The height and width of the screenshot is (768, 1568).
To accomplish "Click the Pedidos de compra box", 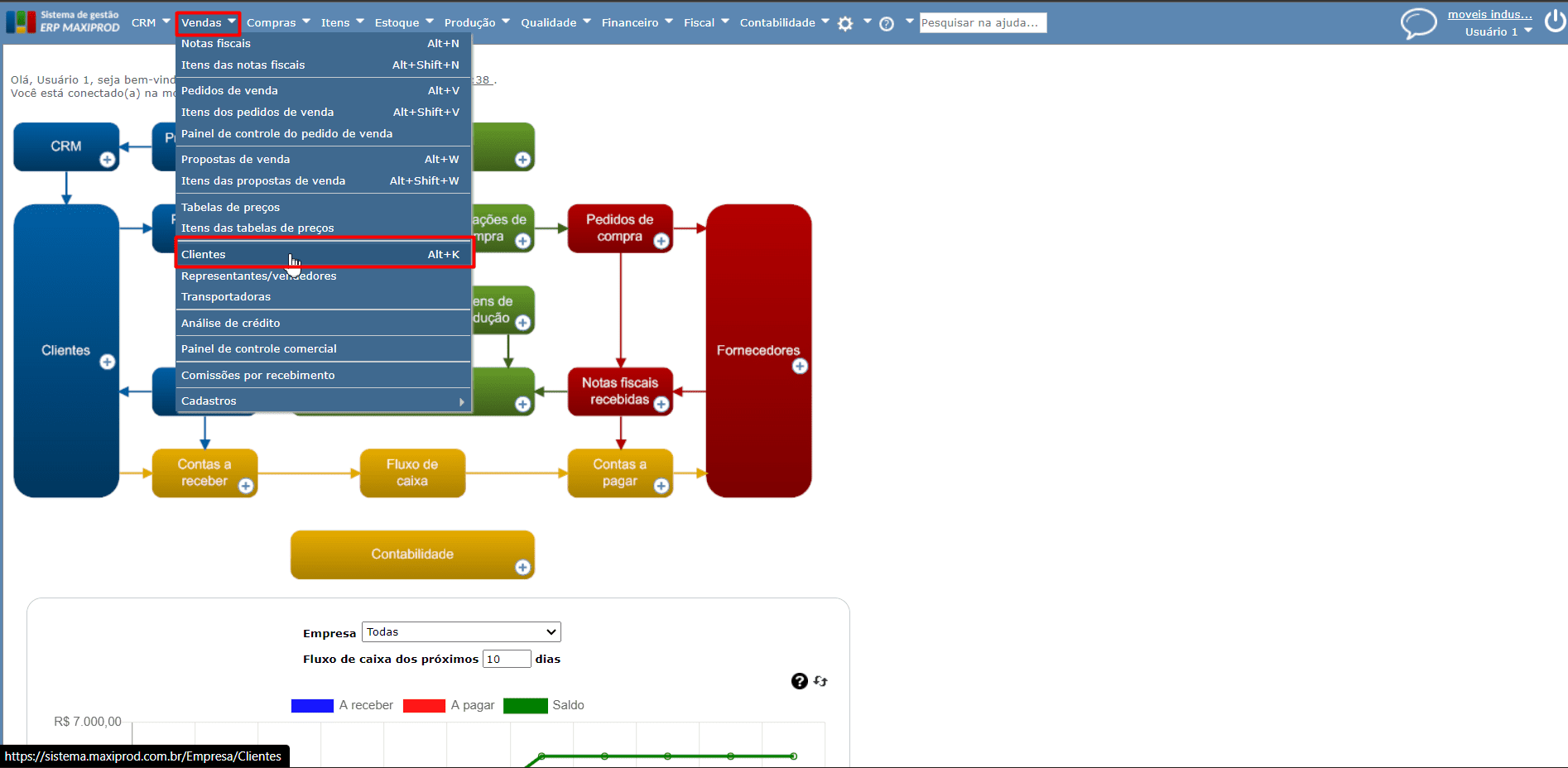I will tap(620, 228).
